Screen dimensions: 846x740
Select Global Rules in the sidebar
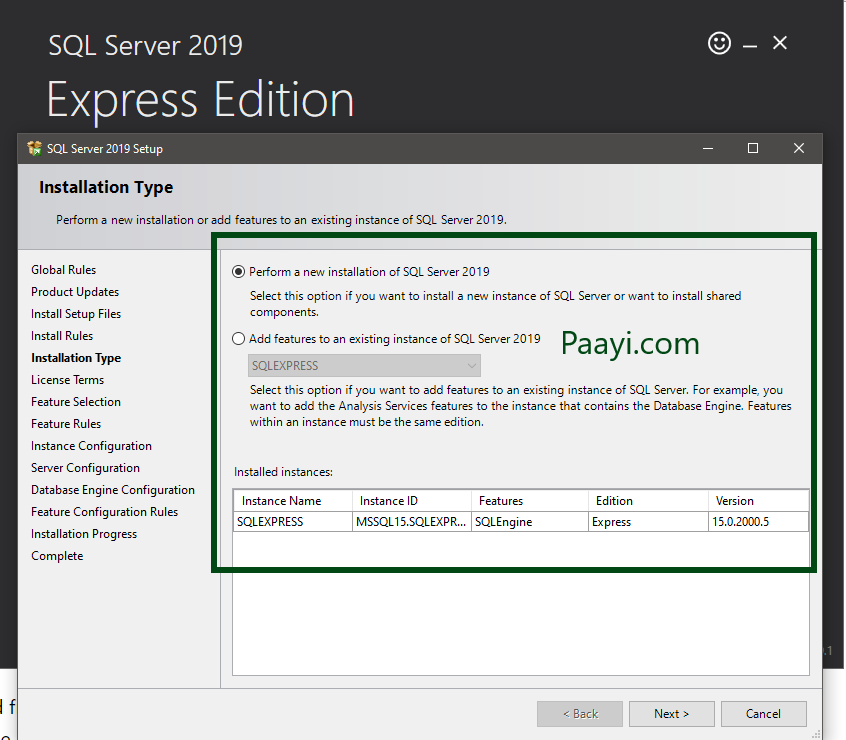click(63, 269)
